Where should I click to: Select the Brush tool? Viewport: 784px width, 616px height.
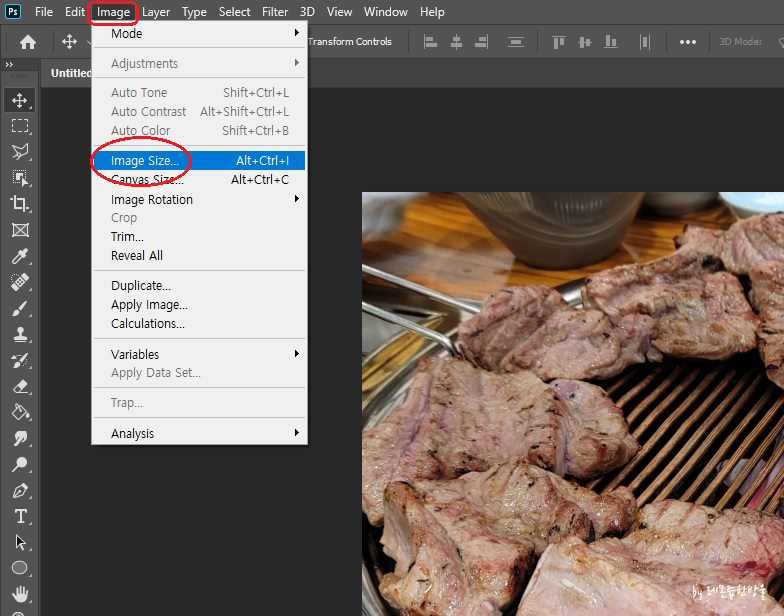click(x=20, y=308)
